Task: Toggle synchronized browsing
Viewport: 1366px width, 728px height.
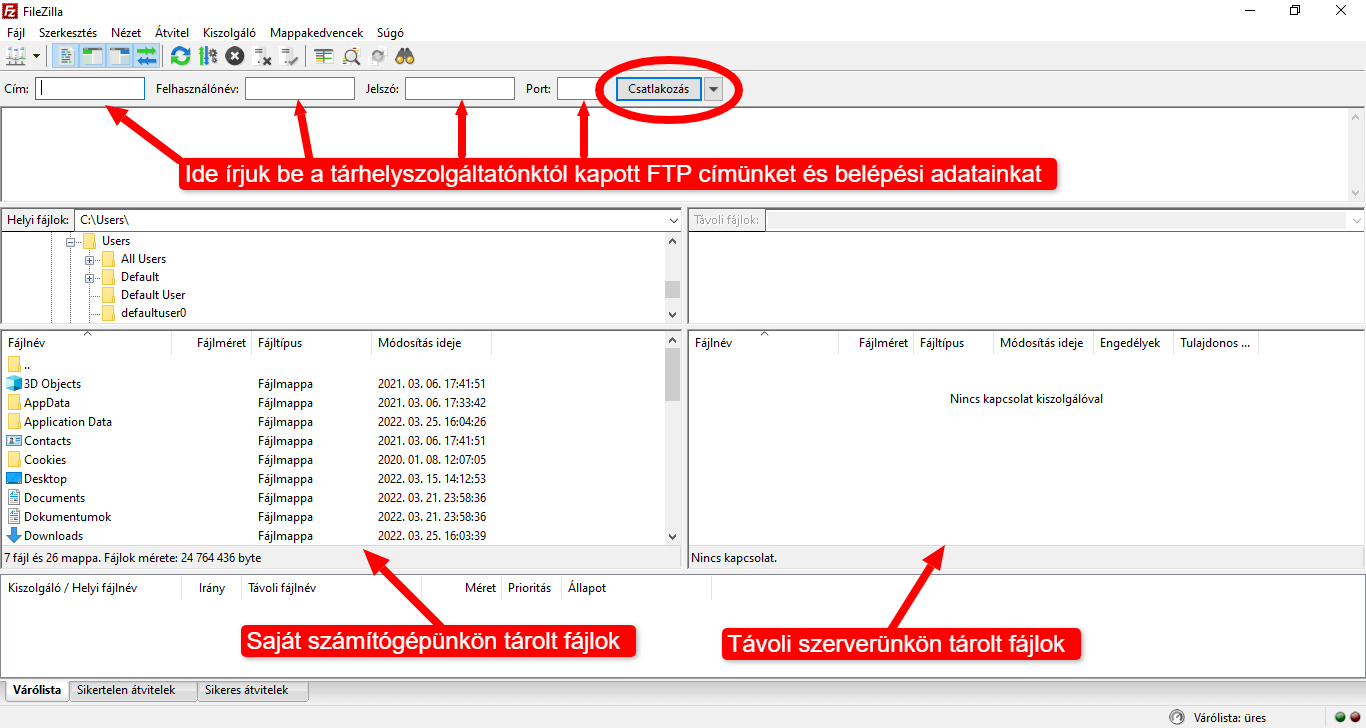Action: tap(378, 56)
